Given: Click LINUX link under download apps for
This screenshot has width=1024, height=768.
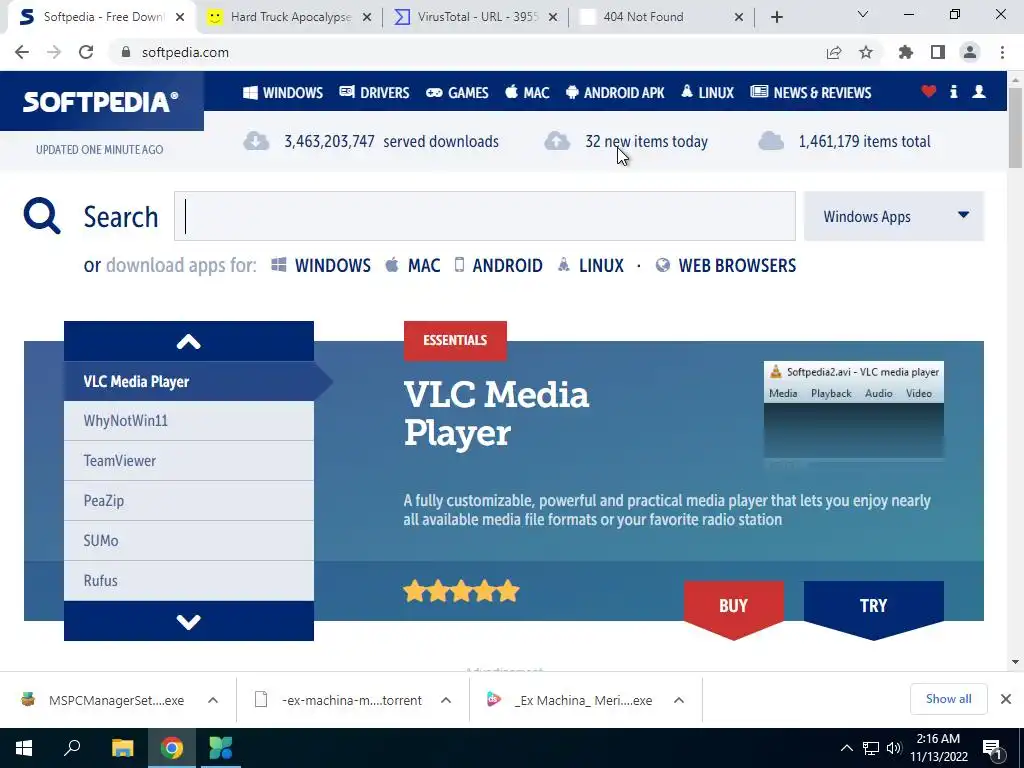Looking at the screenshot, I should (590, 266).
